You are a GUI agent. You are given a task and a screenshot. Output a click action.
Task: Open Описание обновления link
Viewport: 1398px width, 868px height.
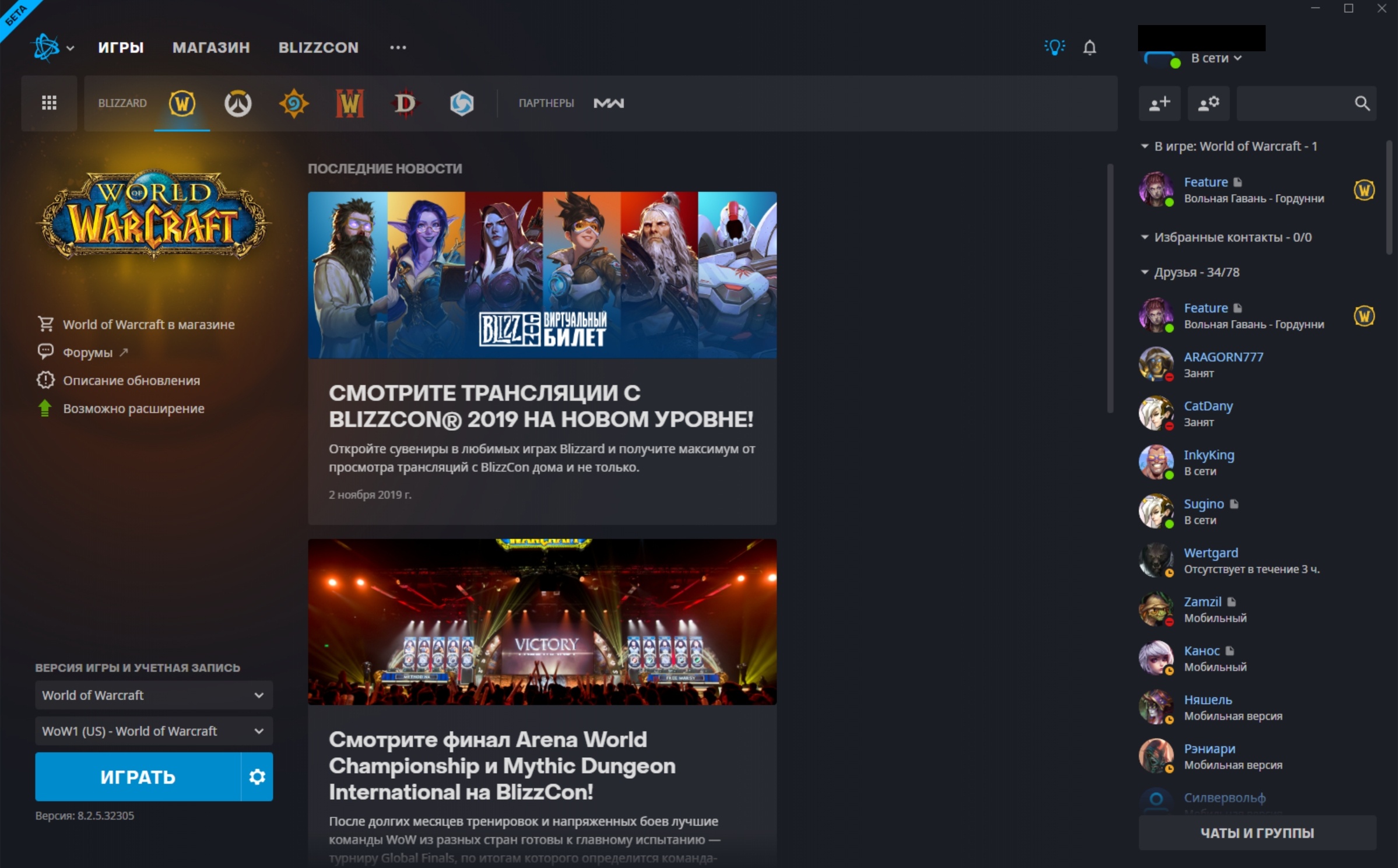pyautogui.click(x=132, y=380)
